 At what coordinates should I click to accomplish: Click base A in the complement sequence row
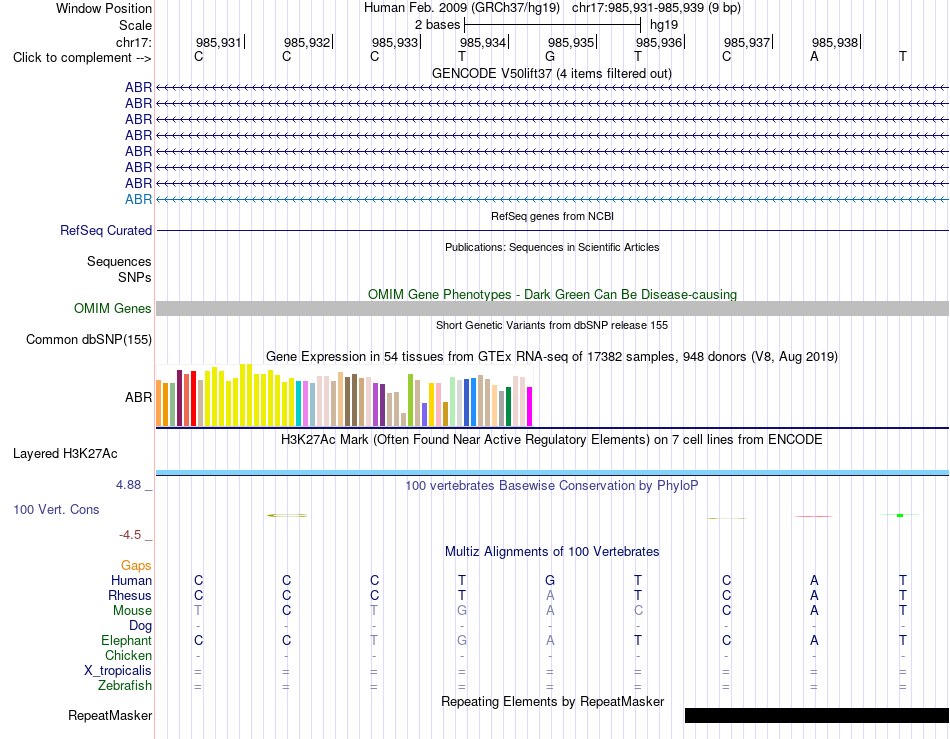[x=814, y=56]
